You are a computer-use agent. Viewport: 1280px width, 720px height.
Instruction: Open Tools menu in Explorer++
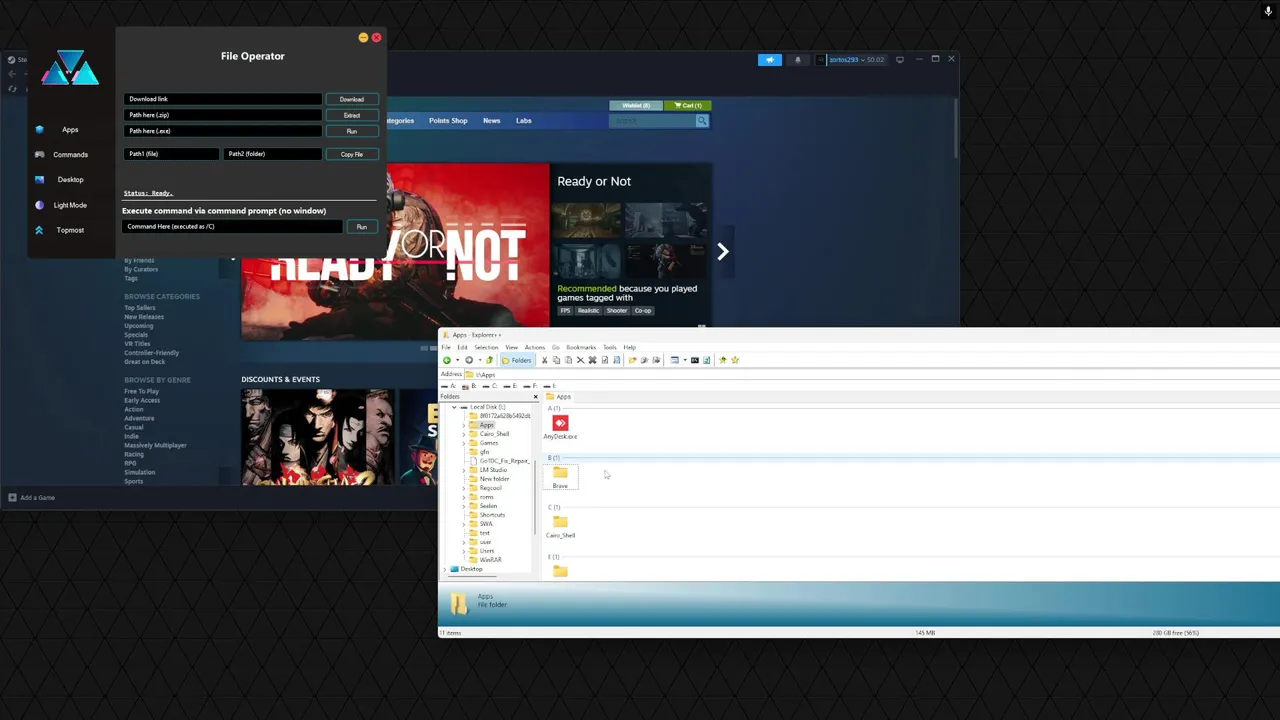[610, 347]
